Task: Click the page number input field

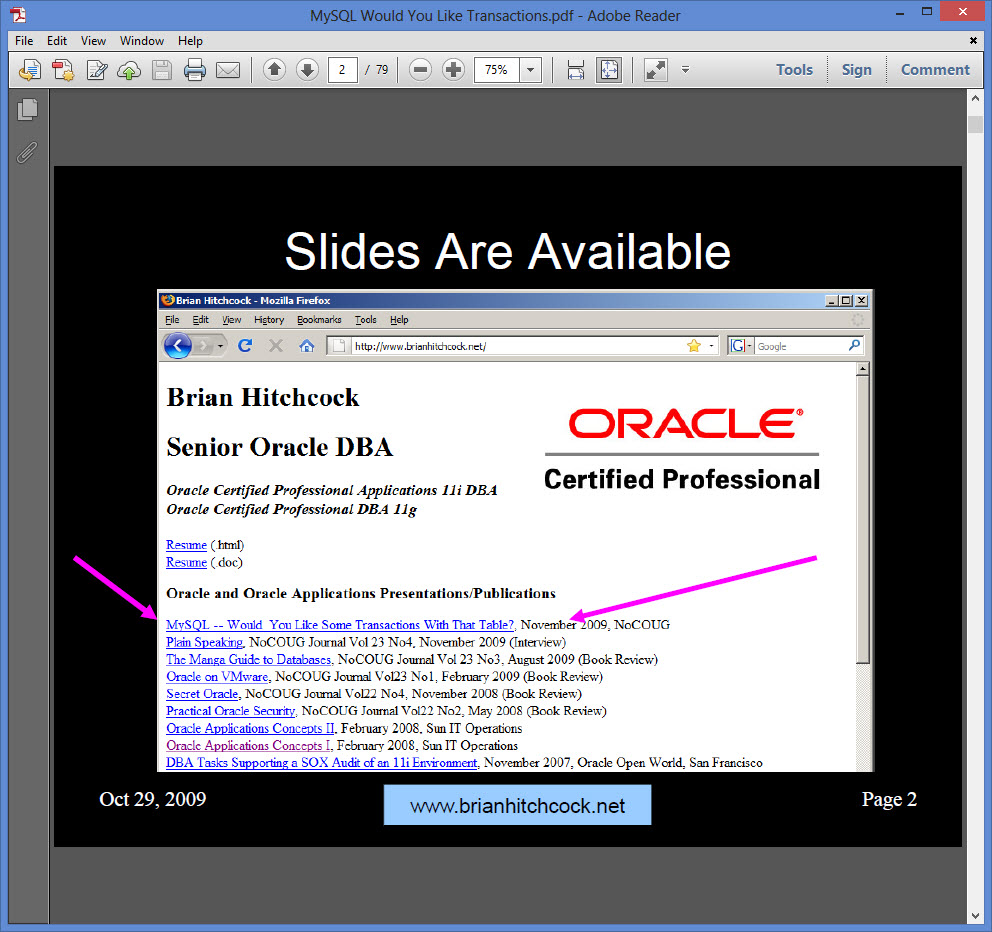Action: [342, 70]
